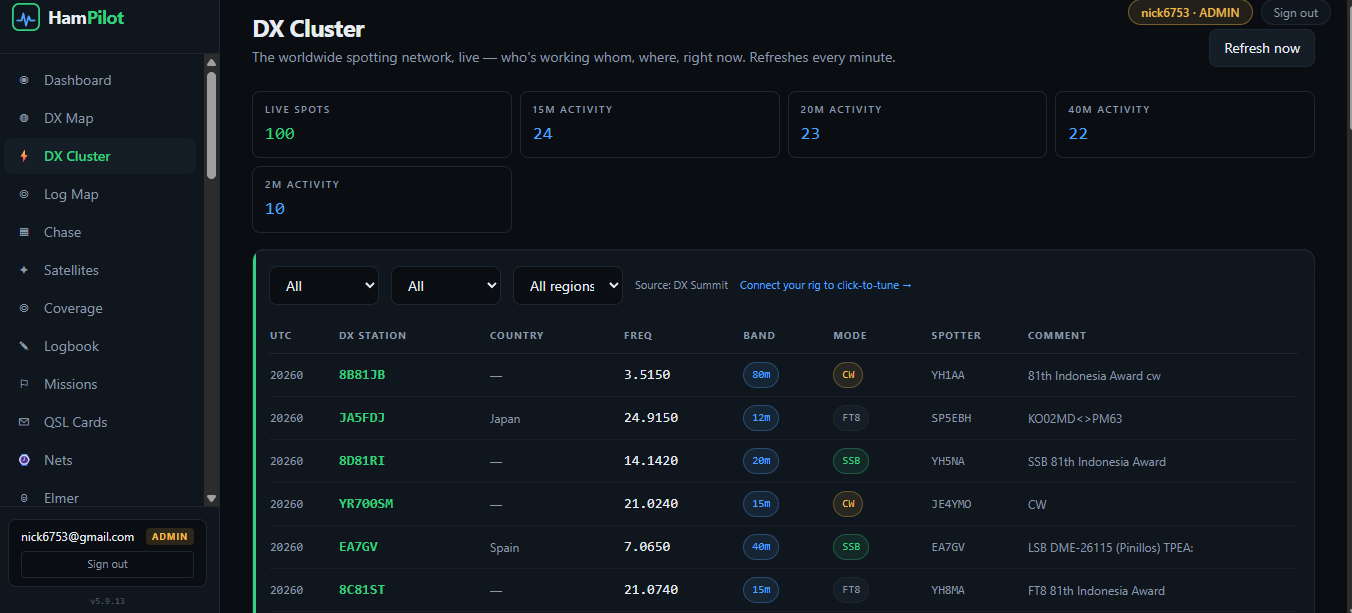Click the Elmer sidebar icon

[x=24, y=498]
